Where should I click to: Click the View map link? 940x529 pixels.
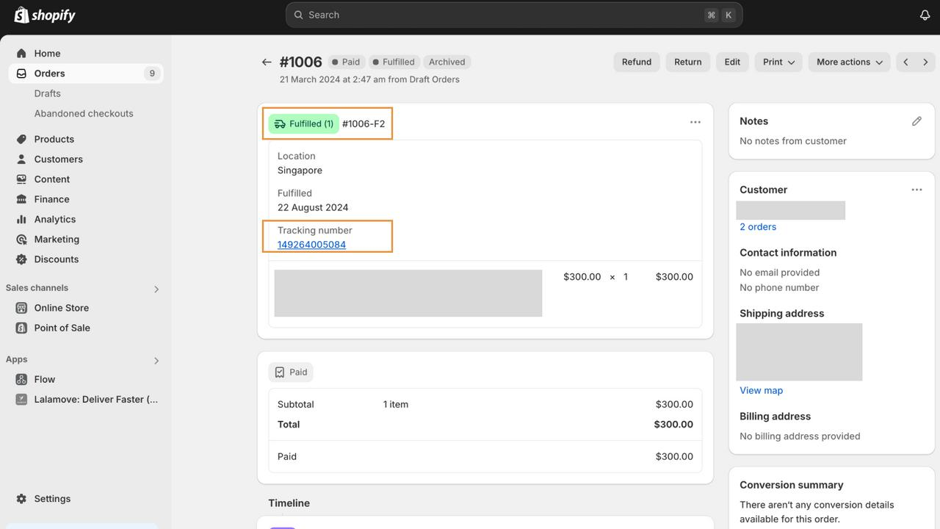[x=761, y=390]
